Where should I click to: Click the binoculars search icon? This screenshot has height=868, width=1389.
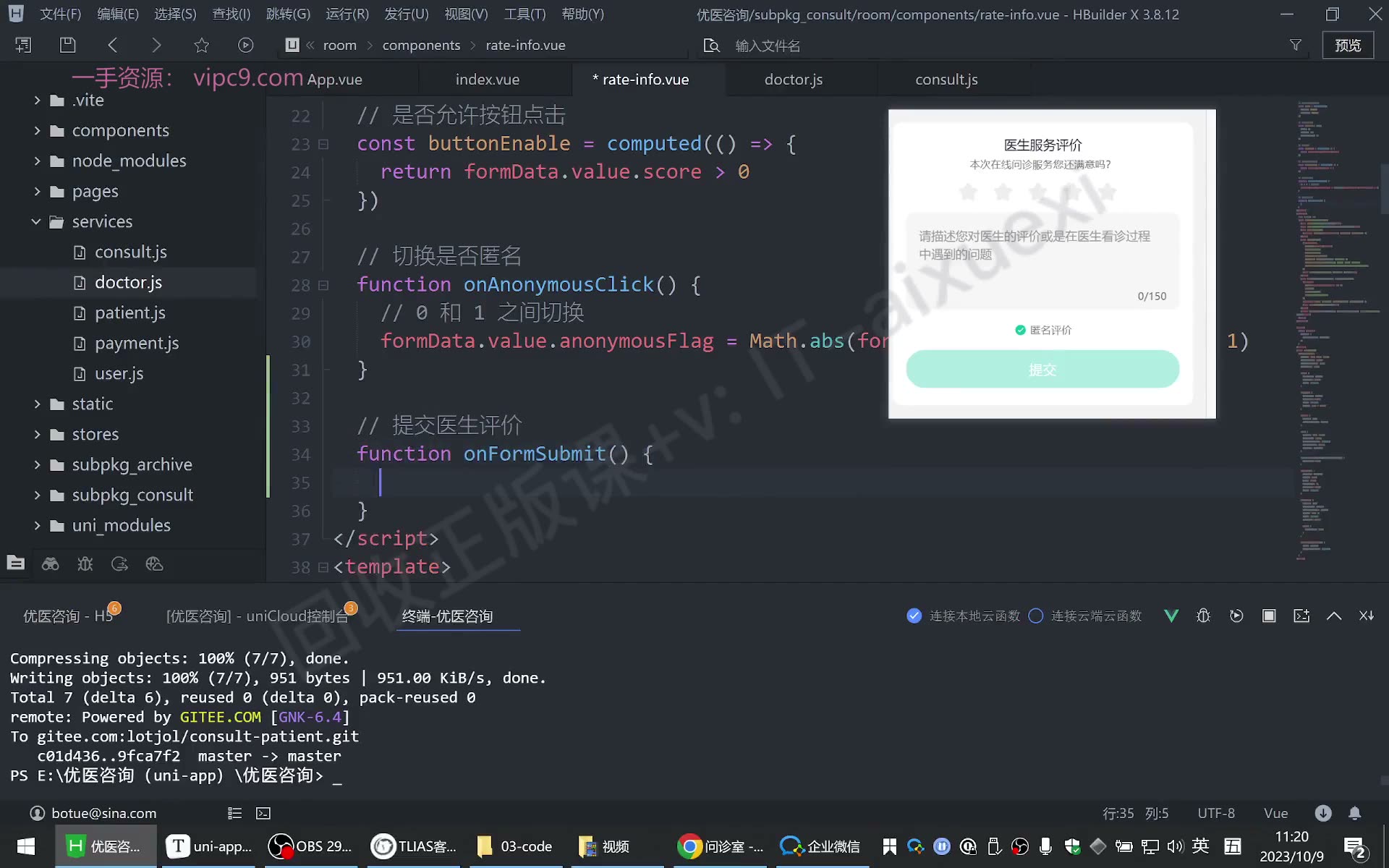[x=50, y=563]
